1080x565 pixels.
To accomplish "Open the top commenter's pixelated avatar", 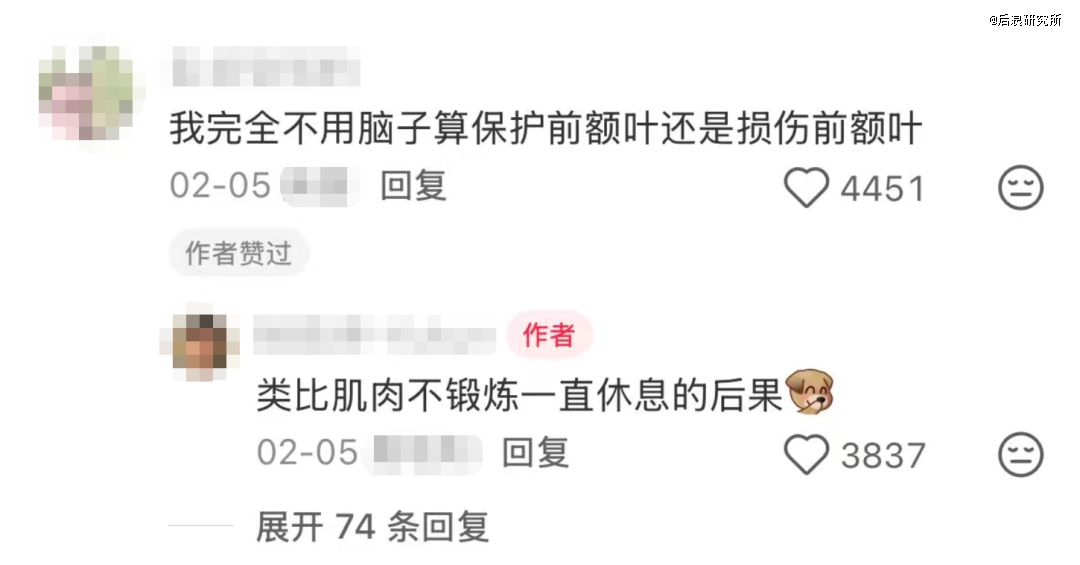I will coord(86,93).
